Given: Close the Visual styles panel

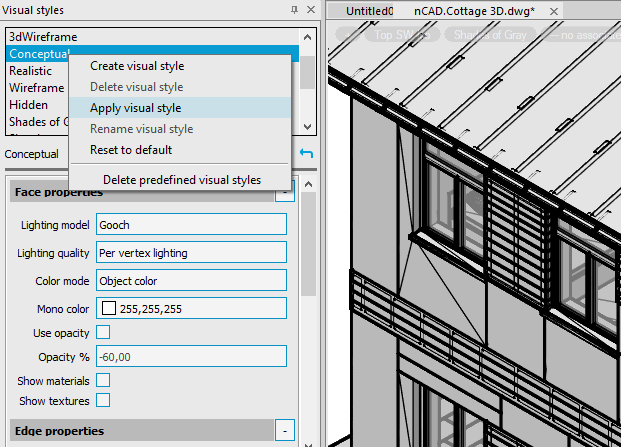Looking at the screenshot, I should (x=309, y=9).
